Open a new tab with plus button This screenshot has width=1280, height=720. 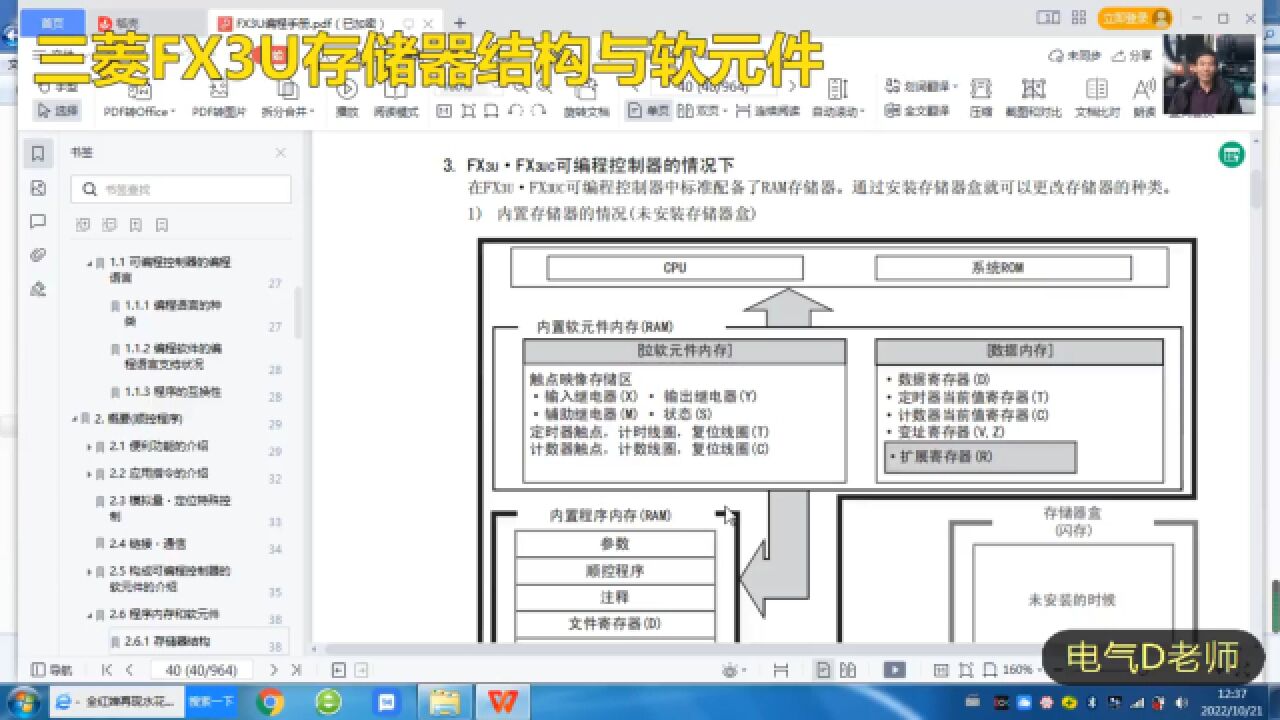click(x=460, y=22)
